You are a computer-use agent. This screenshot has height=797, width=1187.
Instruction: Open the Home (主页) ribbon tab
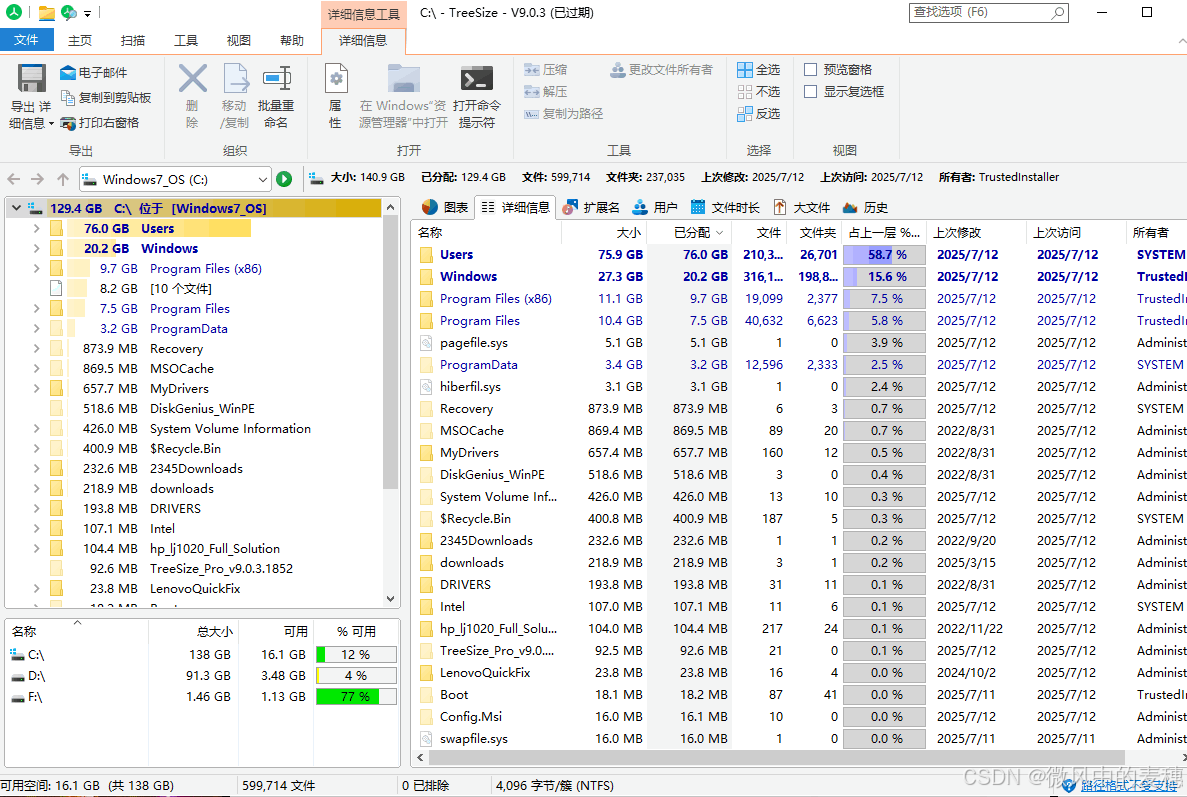coord(79,40)
